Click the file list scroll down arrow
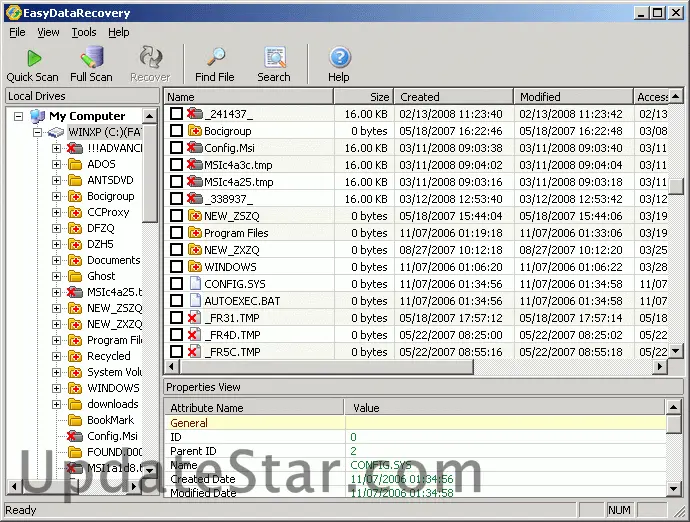 click(675, 351)
